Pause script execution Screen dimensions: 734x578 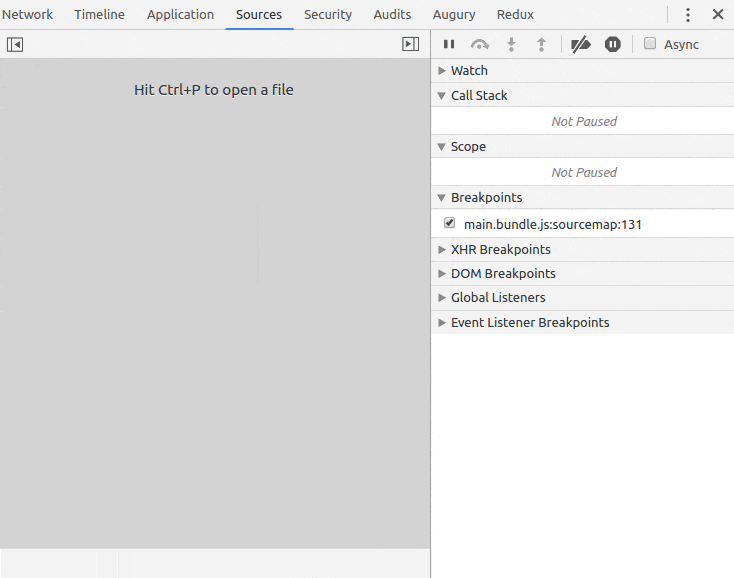coord(449,44)
